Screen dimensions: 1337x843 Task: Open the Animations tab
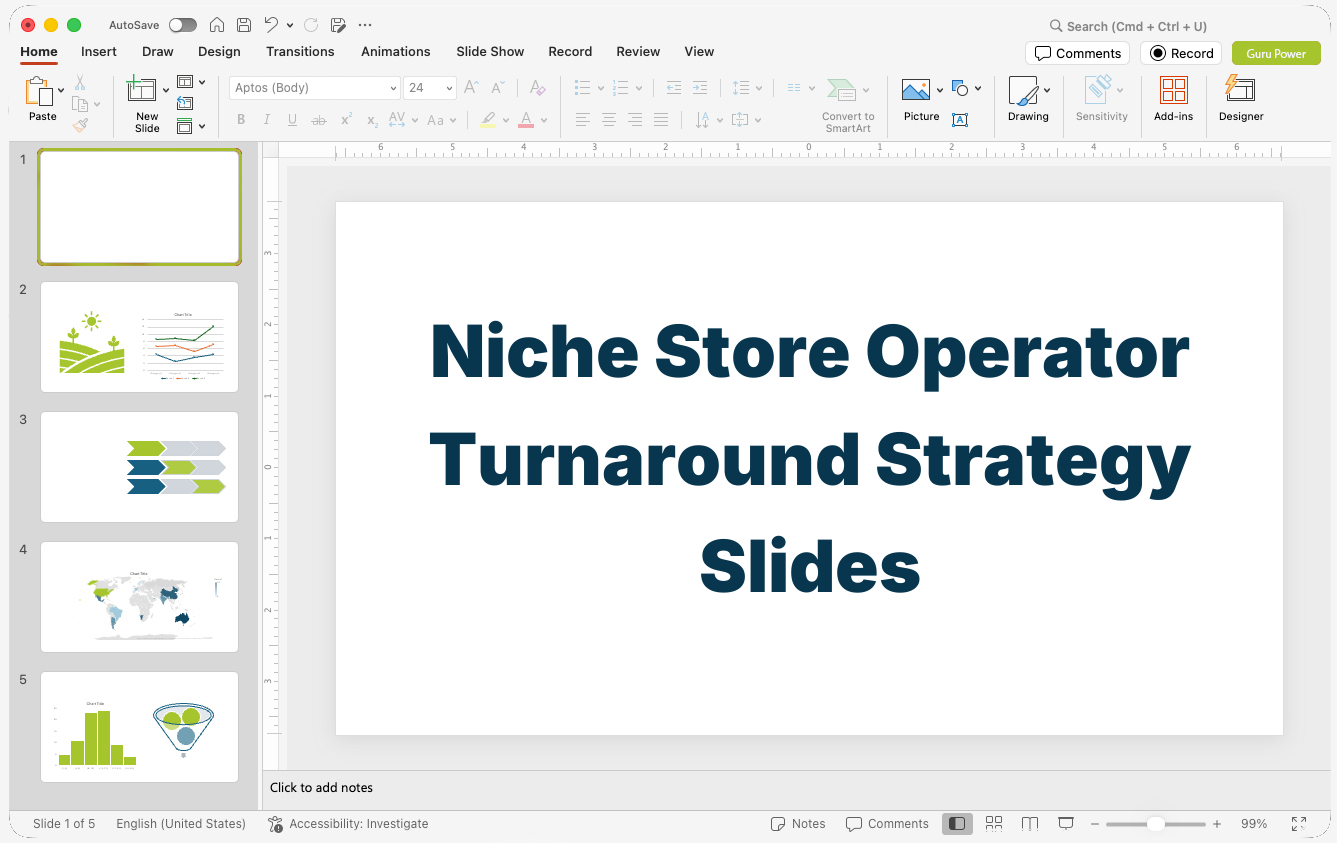[396, 51]
